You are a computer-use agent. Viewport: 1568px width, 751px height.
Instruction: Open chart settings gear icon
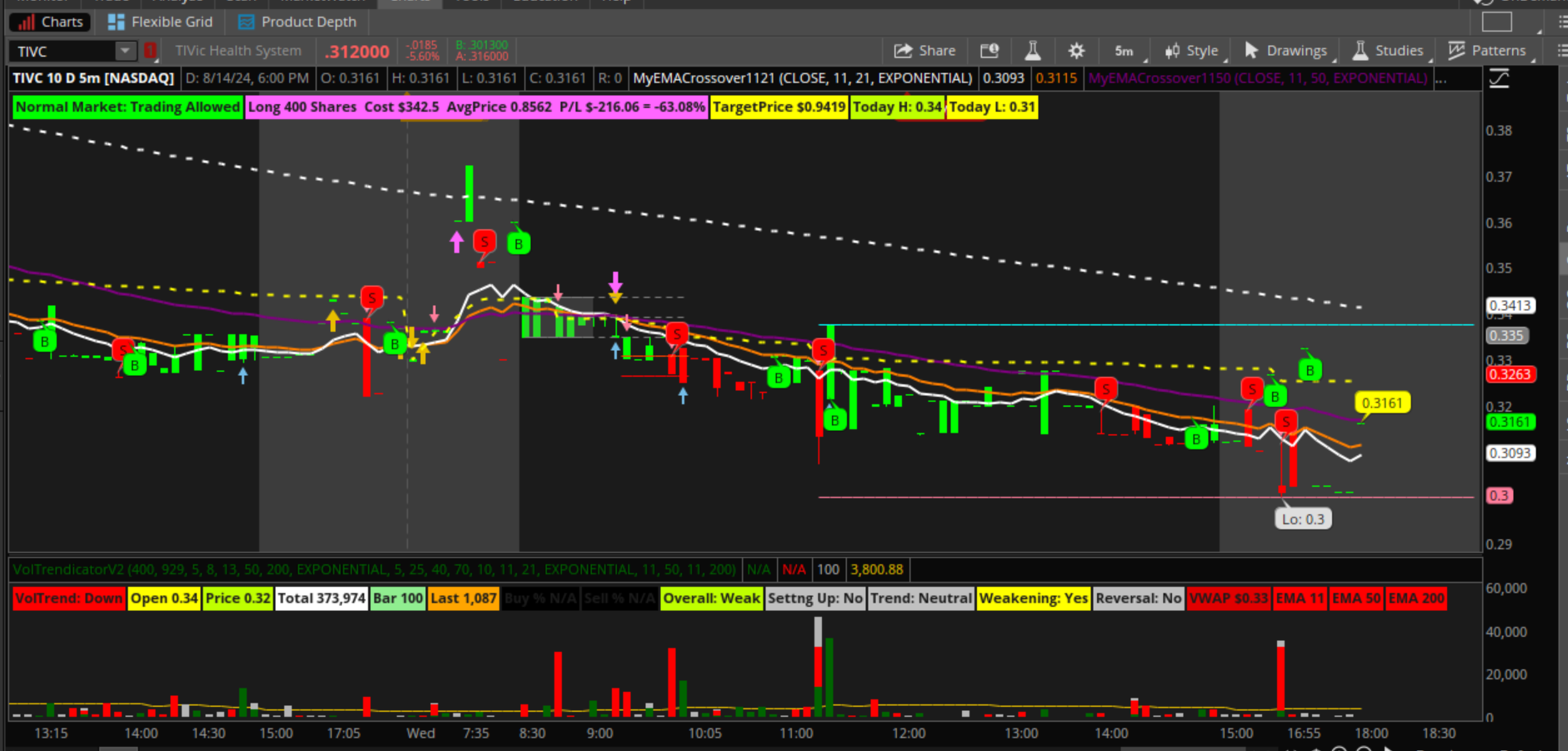click(x=1076, y=51)
